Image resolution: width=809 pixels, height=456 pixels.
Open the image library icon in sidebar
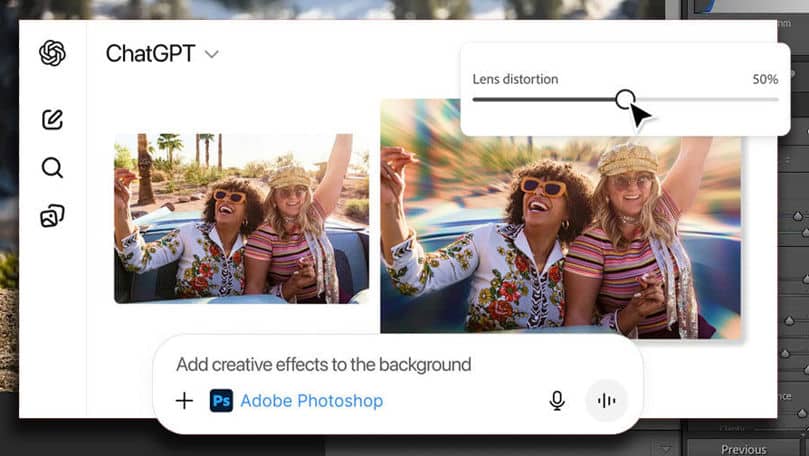[52, 215]
